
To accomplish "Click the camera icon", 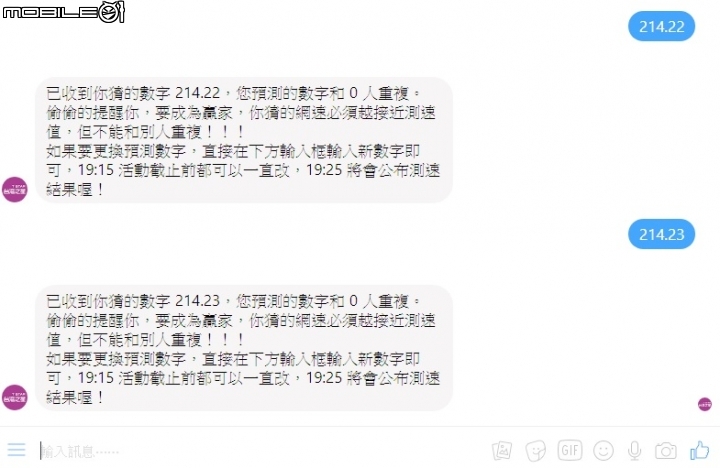I will tap(665, 451).
